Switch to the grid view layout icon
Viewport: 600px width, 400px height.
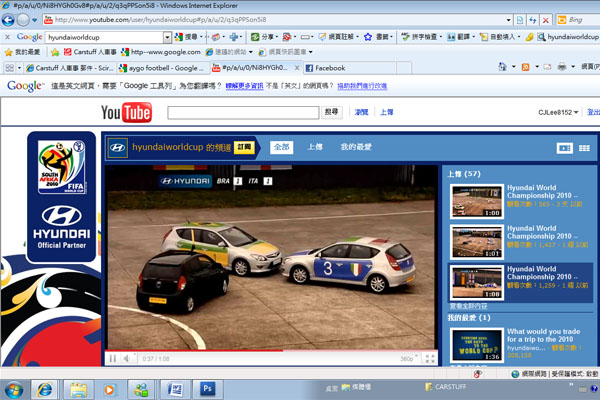[583, 148]
